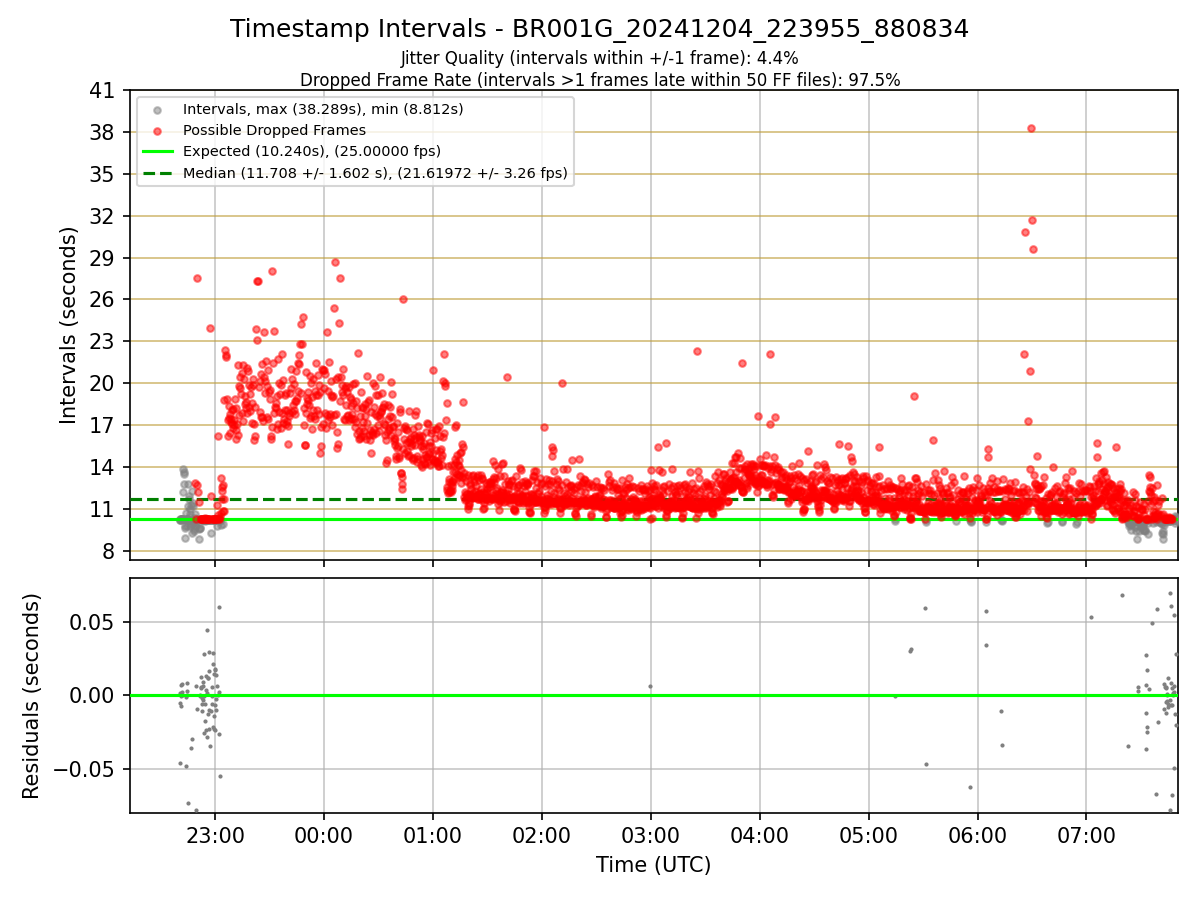Click the 'Residuals (seconds)' y-axis label
This screenshot has height=900, width=1200.
click(x=31, y=695)
